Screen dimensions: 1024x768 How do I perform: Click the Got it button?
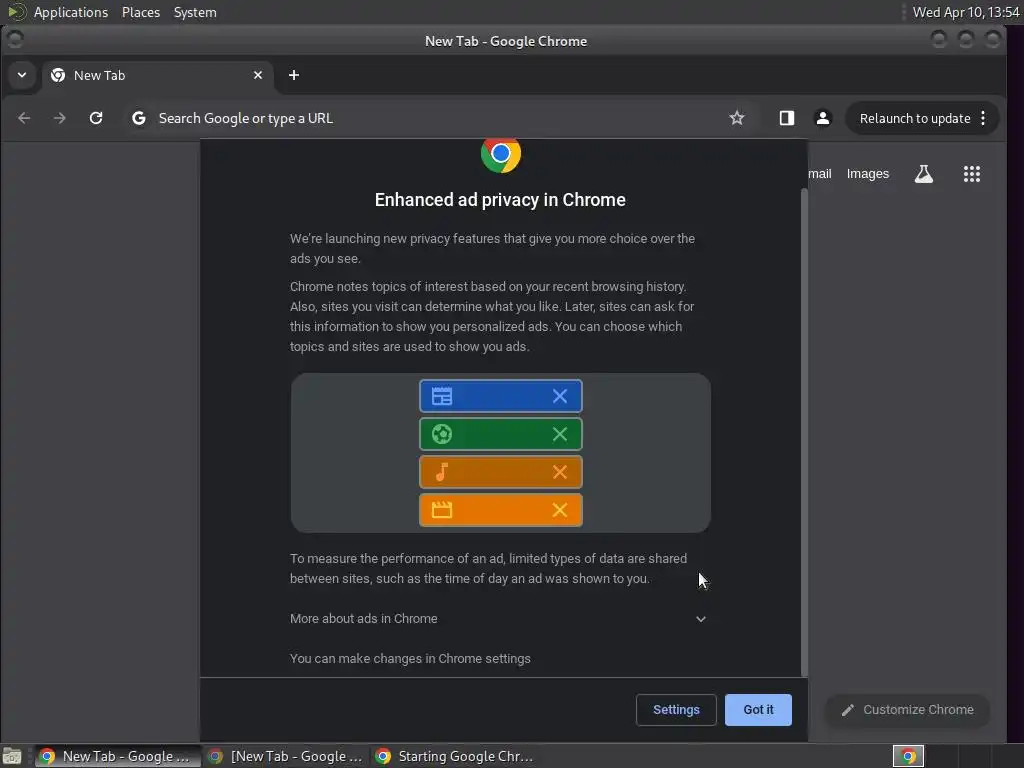pyautogui.click(x=758, y=709)
